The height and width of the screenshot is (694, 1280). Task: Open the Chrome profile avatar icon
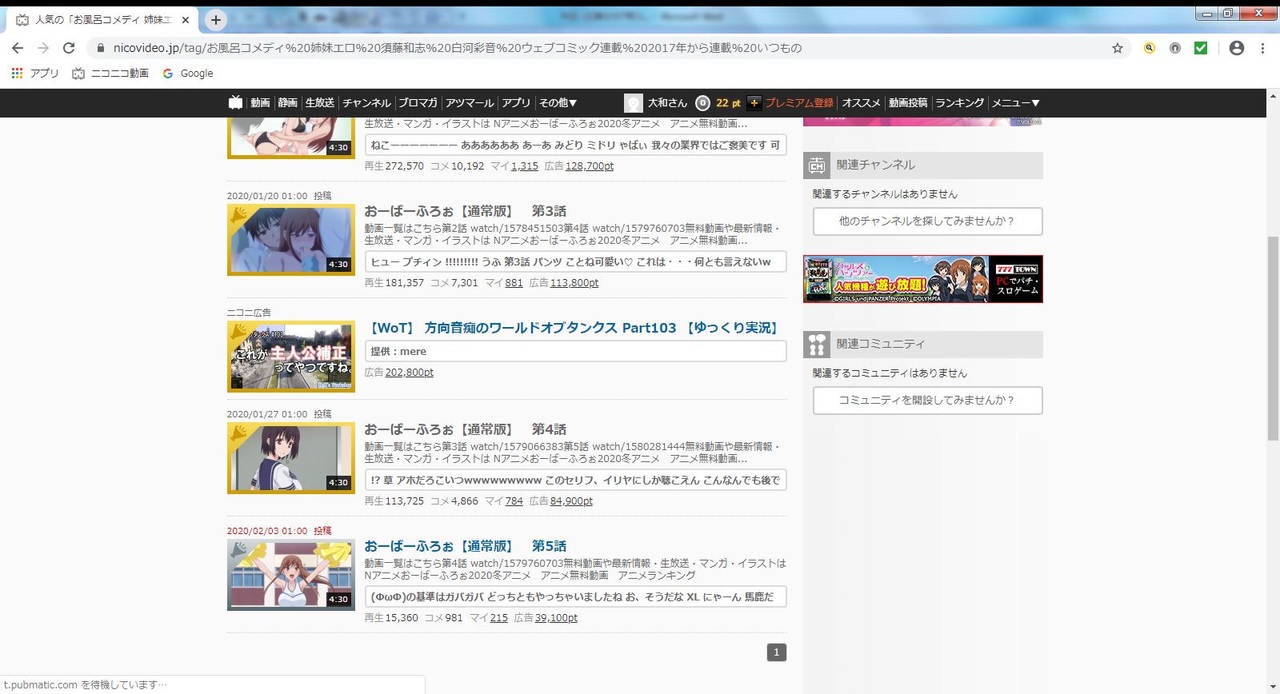click(x=1236, y=48)
